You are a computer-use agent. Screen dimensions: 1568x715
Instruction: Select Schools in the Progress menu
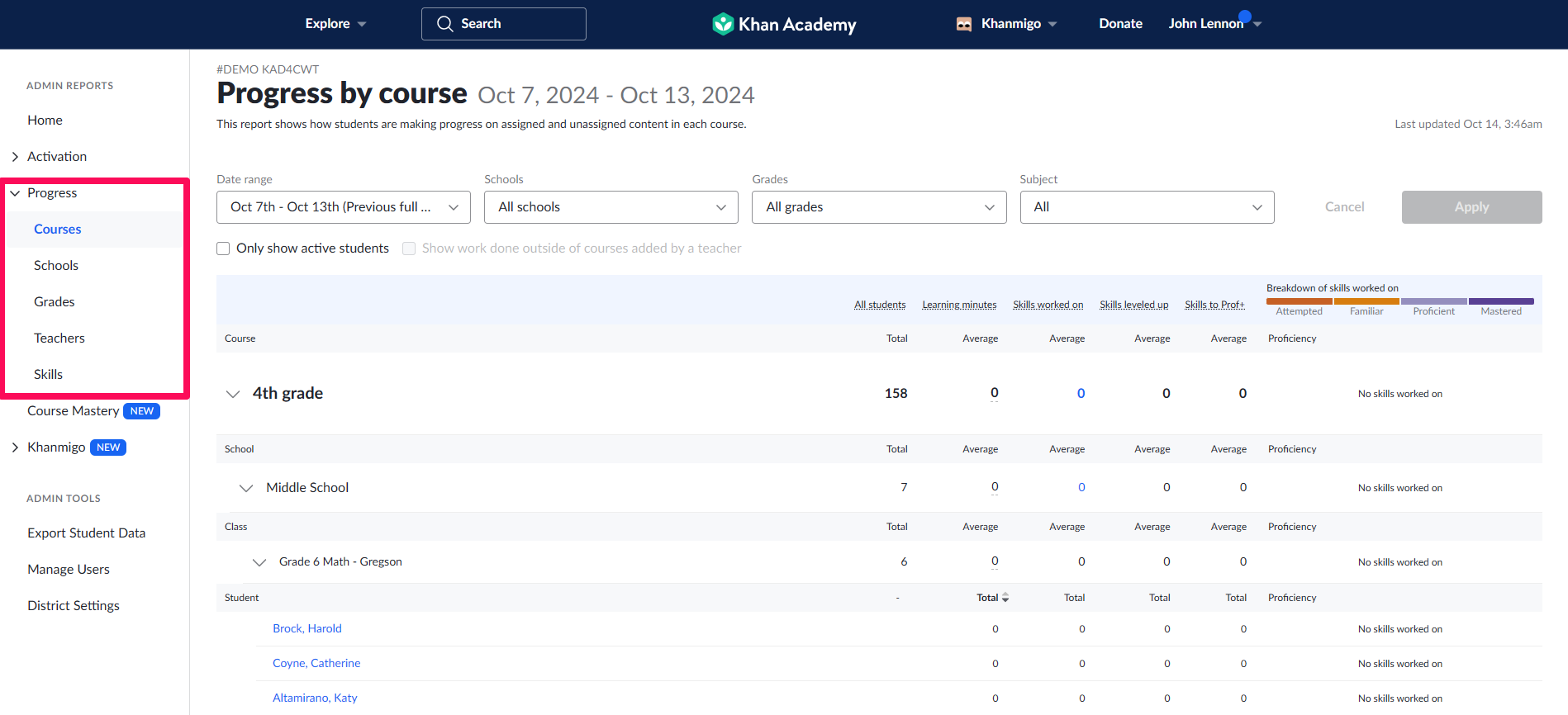(x=56, y=266)
